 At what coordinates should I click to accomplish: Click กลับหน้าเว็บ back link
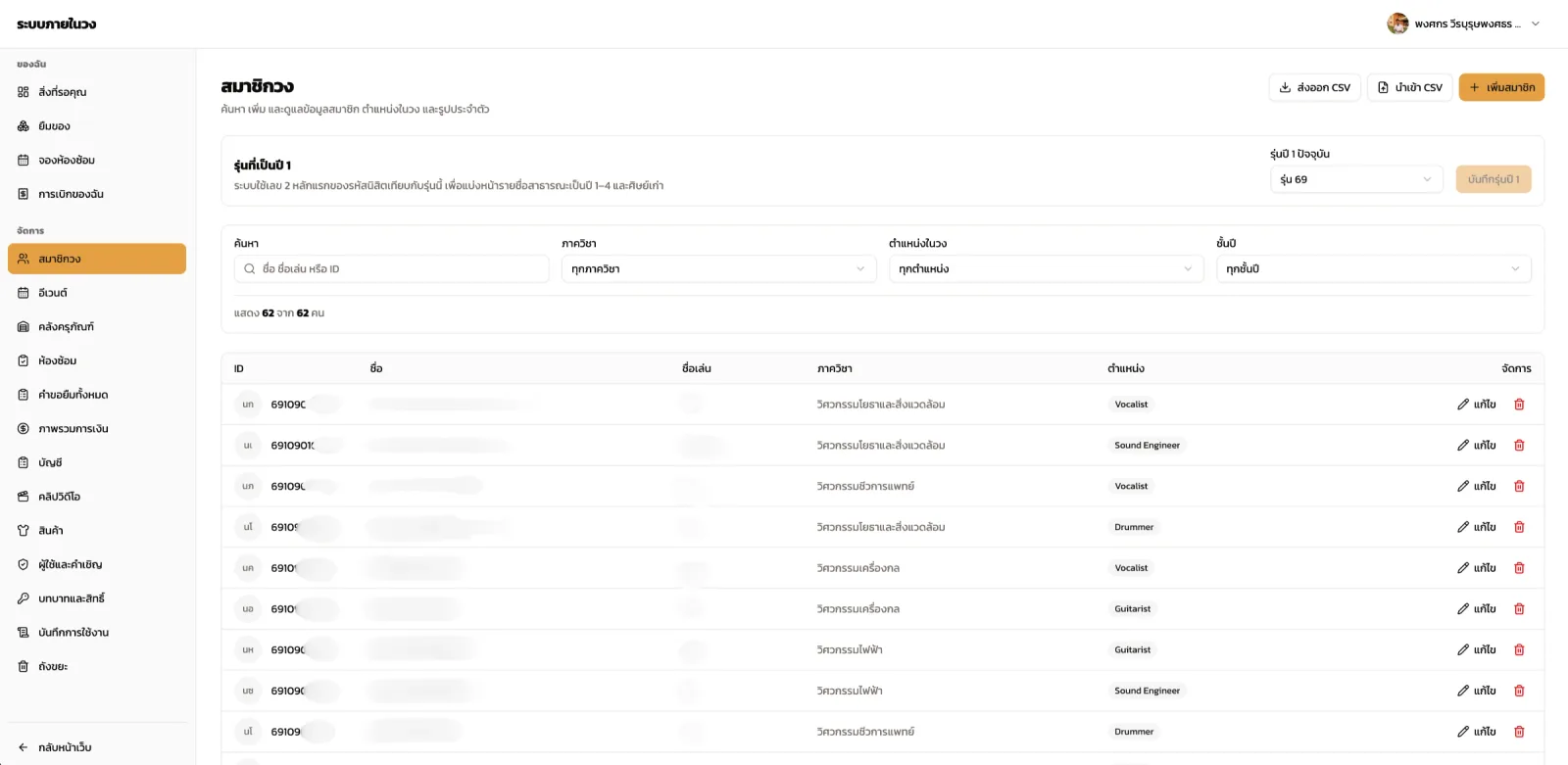click(65, 747)
